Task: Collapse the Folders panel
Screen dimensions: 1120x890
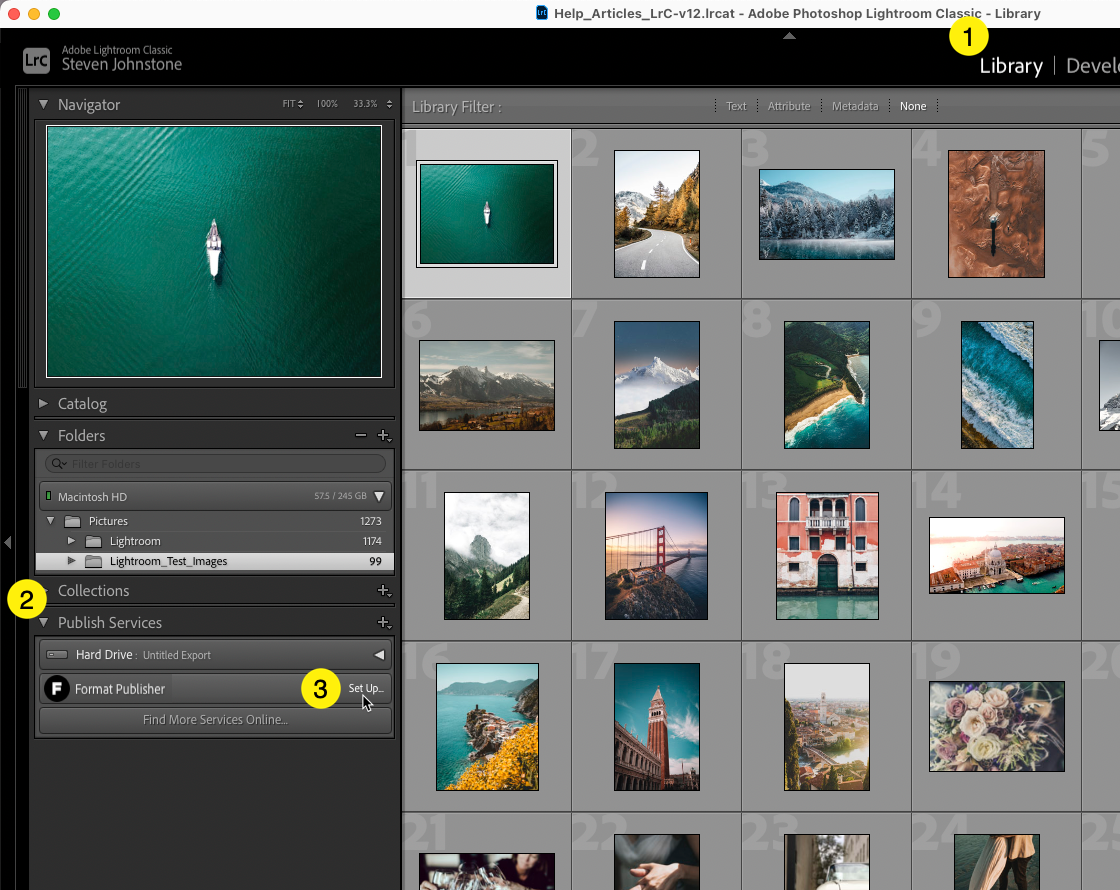Action: 44,435
